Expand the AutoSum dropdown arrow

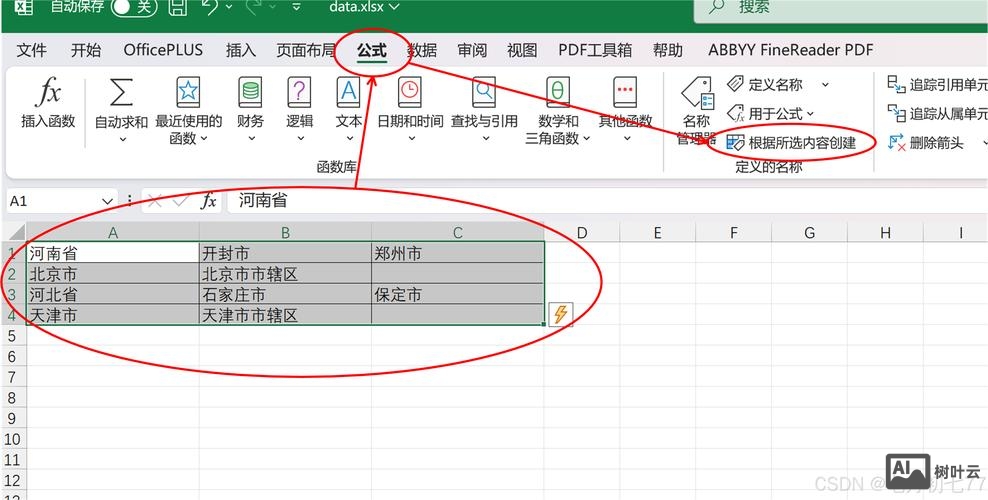(122, 139)
